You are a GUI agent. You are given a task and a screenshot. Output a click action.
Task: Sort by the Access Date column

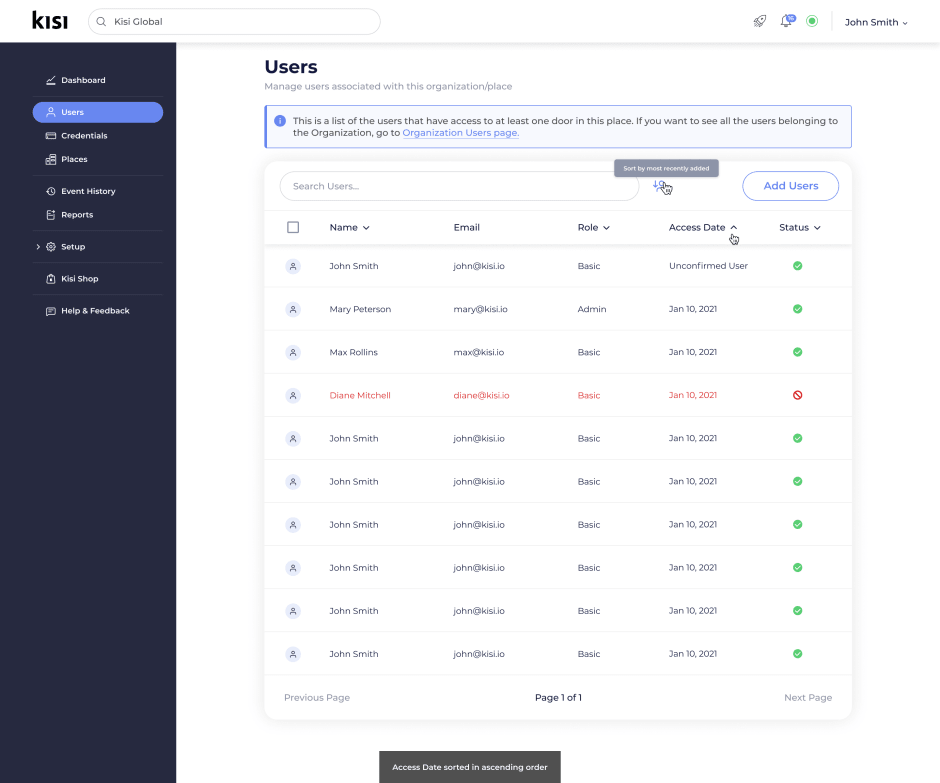[x=703, y=227]
